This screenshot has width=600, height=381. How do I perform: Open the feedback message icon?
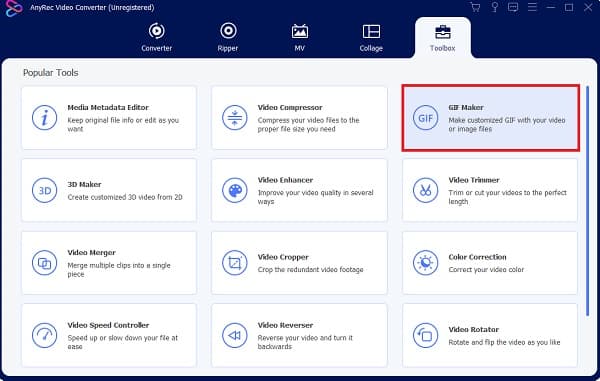coord(513,7)
